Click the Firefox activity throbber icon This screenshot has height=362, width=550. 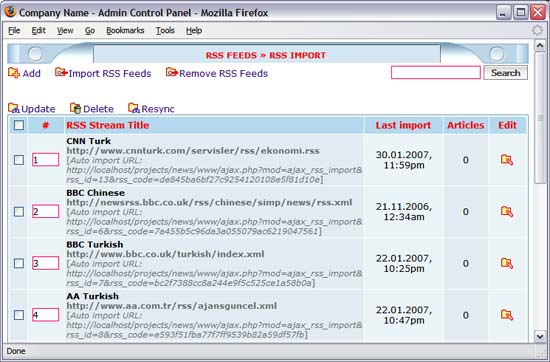(x=537, y=31)
